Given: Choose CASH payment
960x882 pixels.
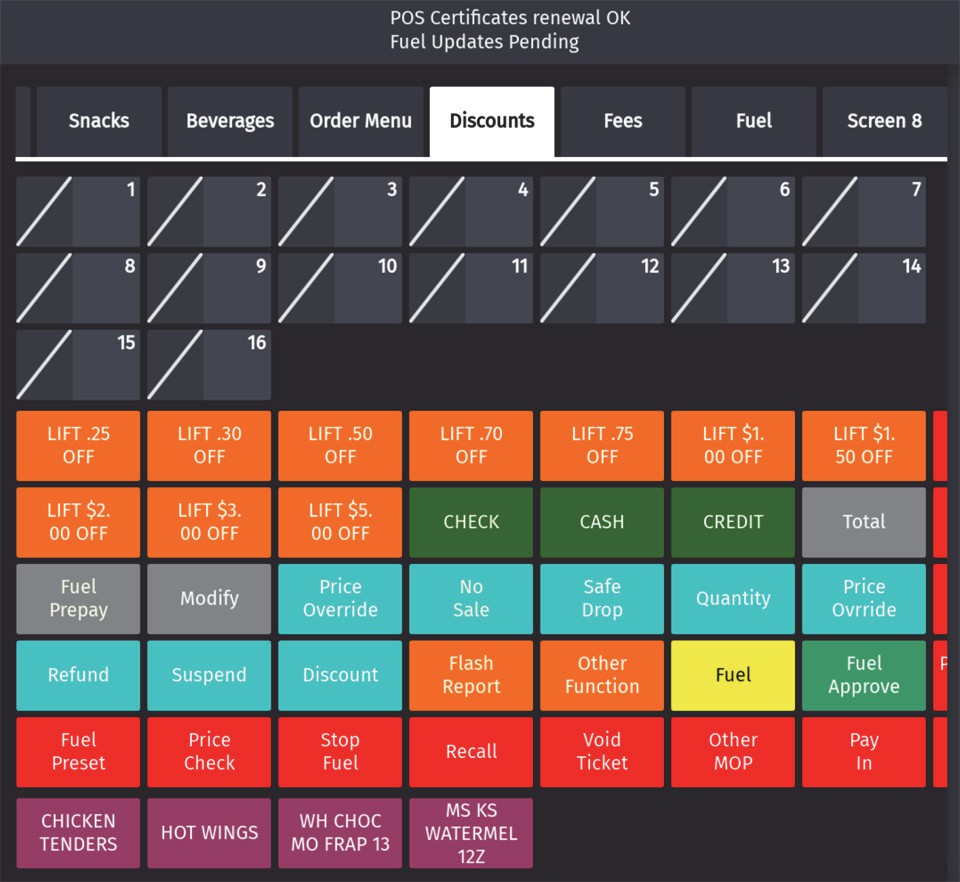Looking at the screenshot, I should tap(602, 522).
